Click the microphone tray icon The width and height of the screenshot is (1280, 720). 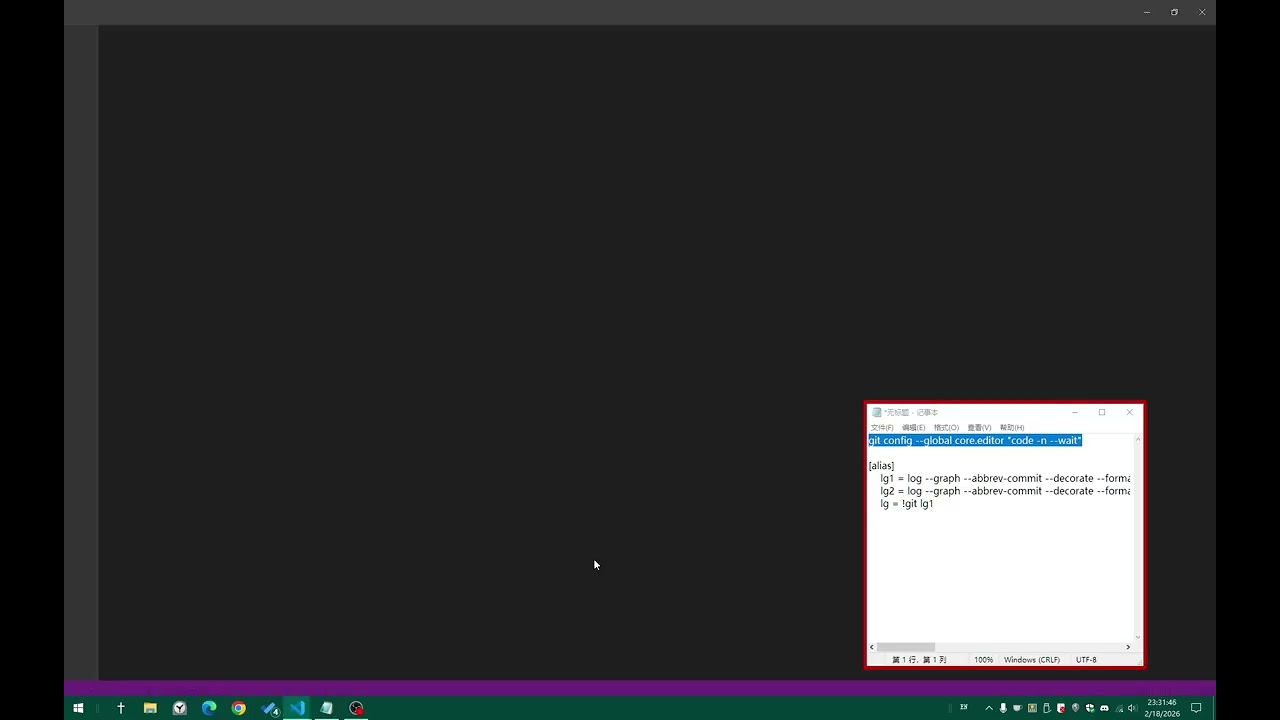1003,708
